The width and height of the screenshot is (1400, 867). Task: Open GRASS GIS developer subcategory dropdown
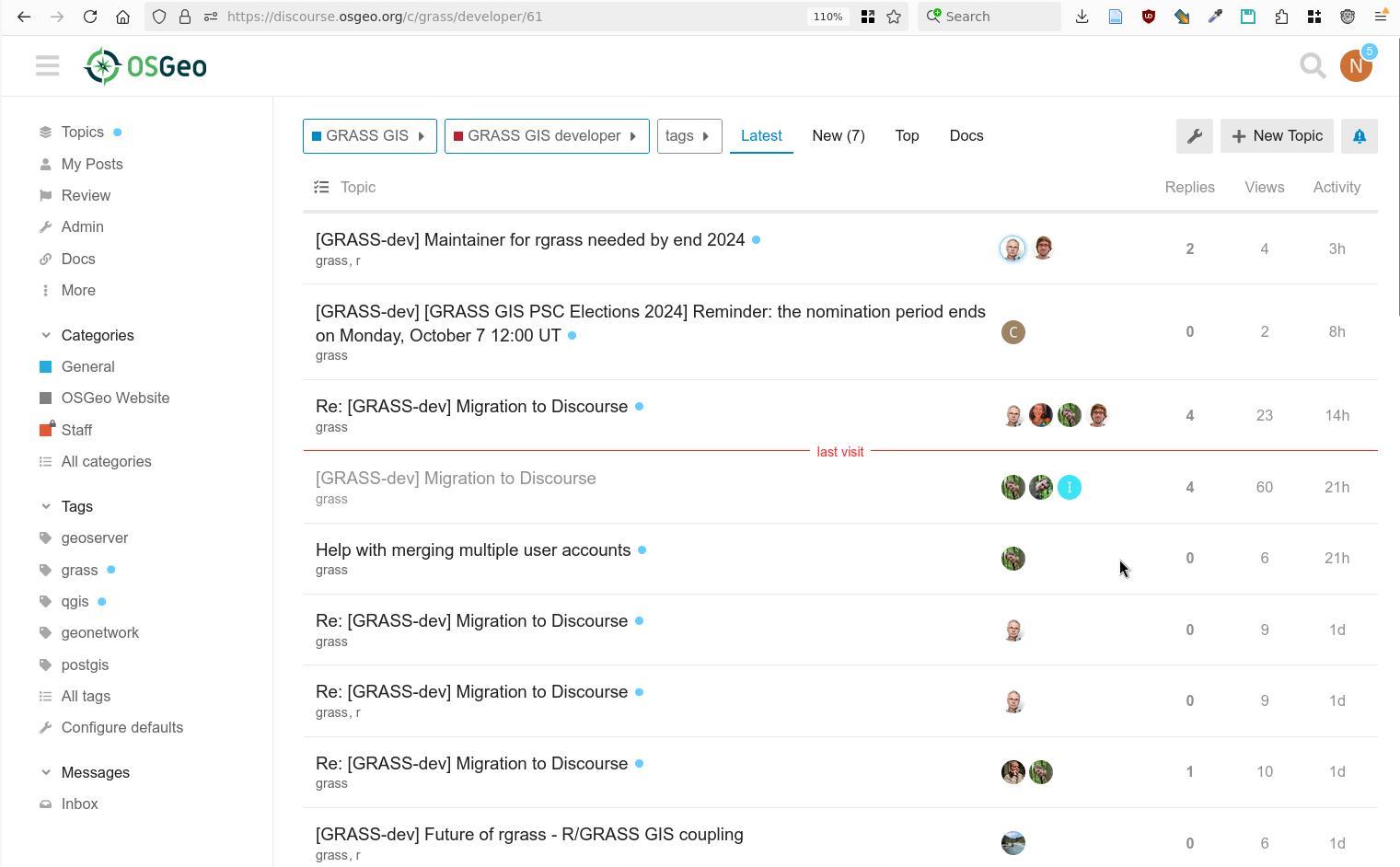(x=547, y=136)
